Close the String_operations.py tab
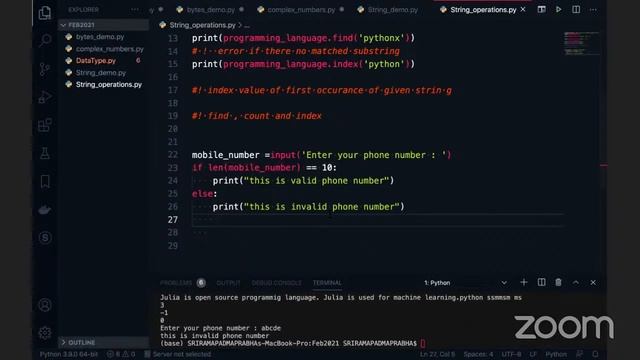The height and width of the screenshot is (360, 640). point(523,9)
